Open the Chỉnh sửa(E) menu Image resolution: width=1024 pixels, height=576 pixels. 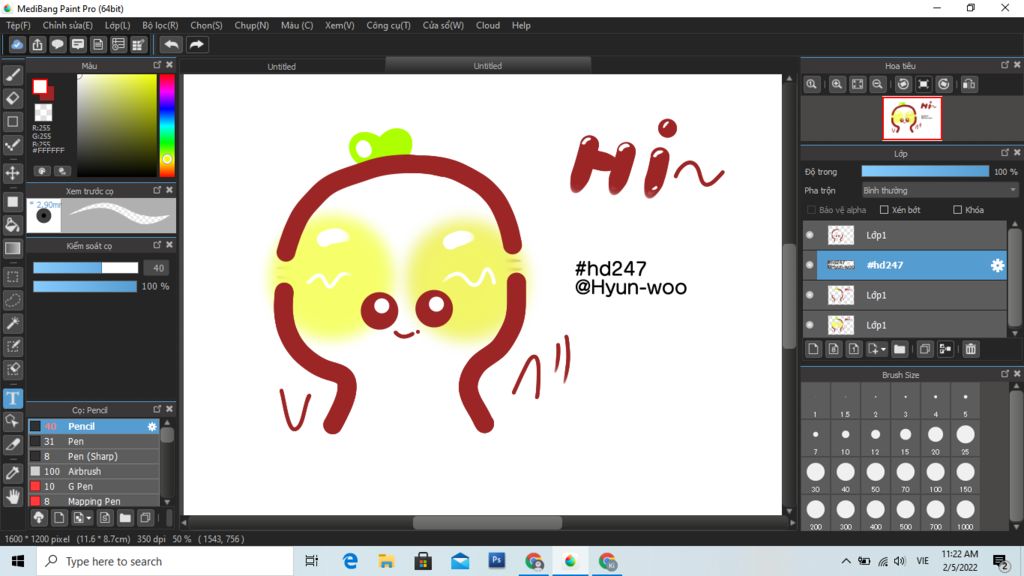click(67, 25)
